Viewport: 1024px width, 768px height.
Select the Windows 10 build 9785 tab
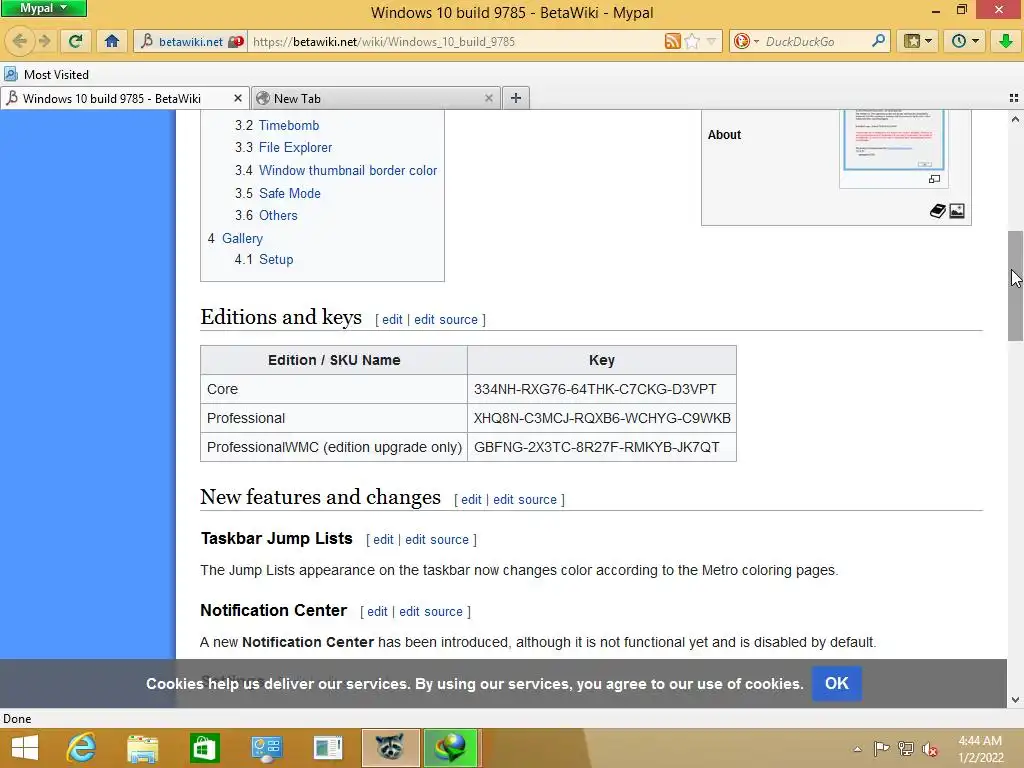coord(124,98)
